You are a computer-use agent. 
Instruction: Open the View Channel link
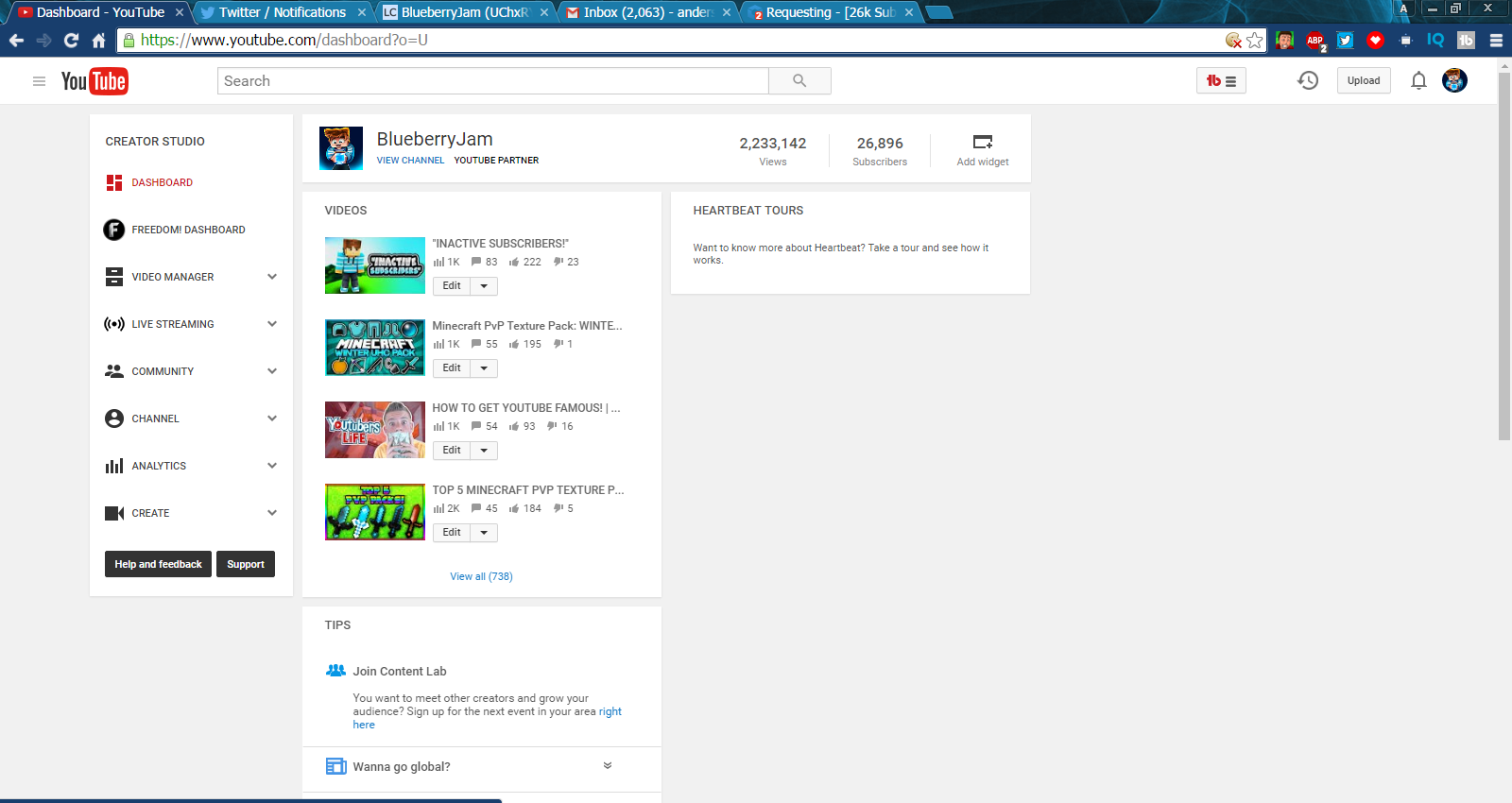410,161
